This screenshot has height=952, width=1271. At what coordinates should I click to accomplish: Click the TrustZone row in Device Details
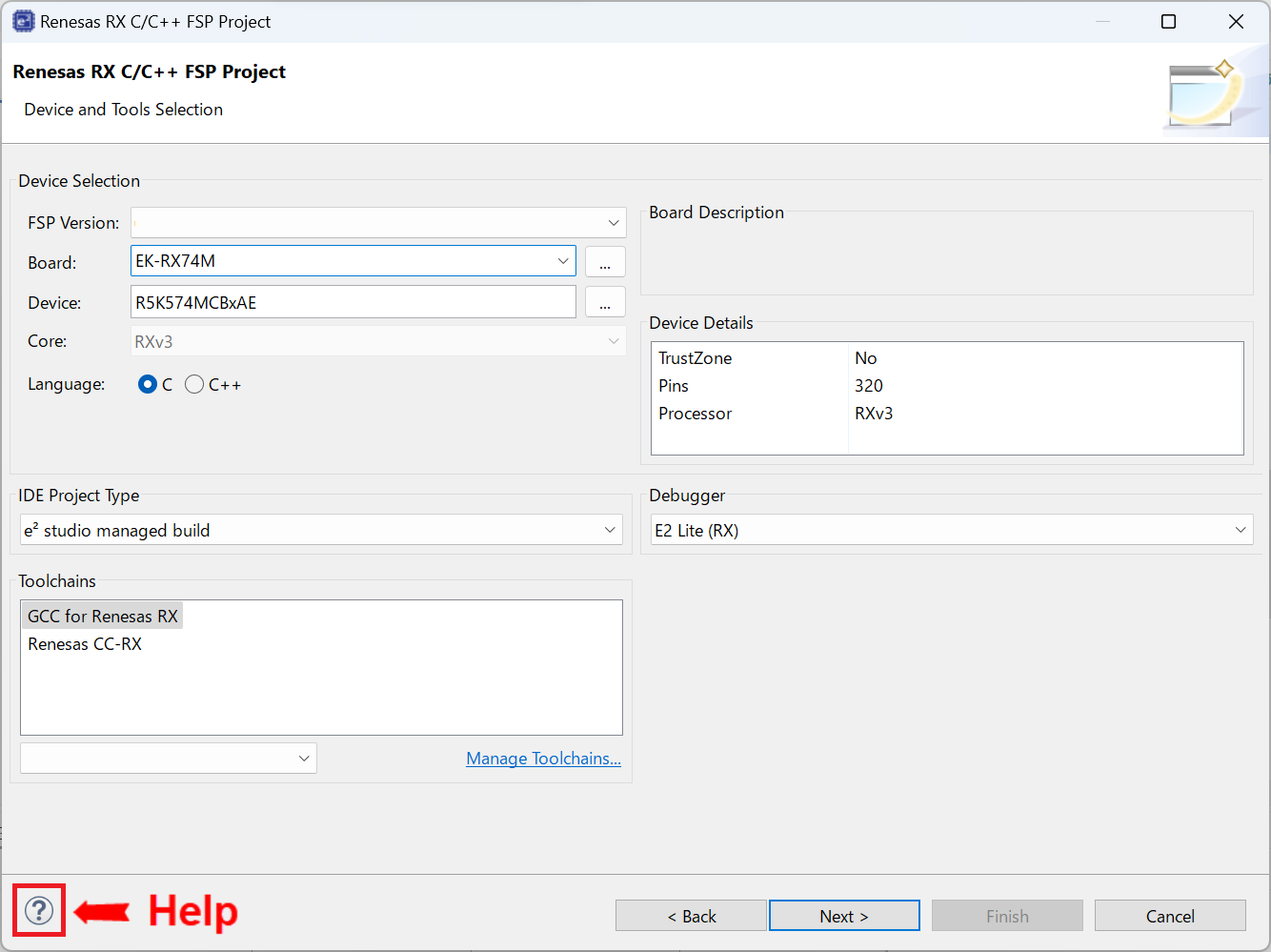[947, 358]
